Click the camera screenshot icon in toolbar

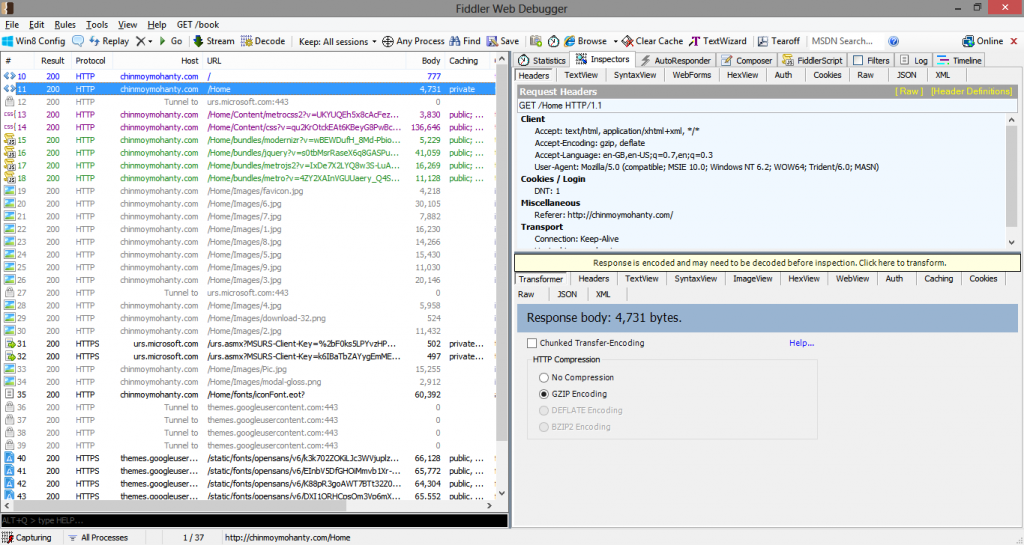536,41
